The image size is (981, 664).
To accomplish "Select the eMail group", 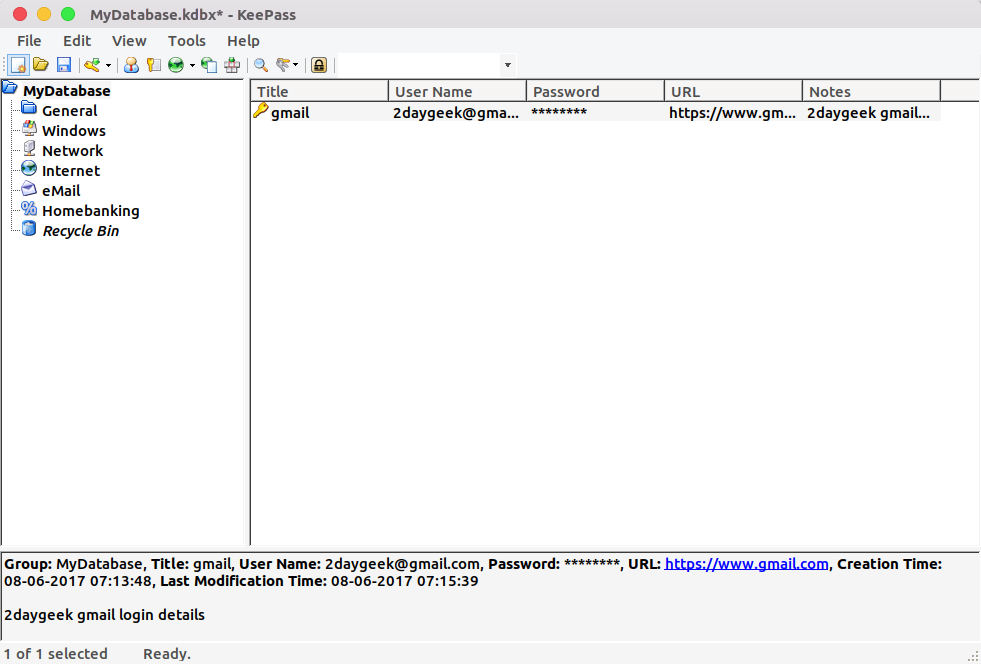I will pos(61,191).
